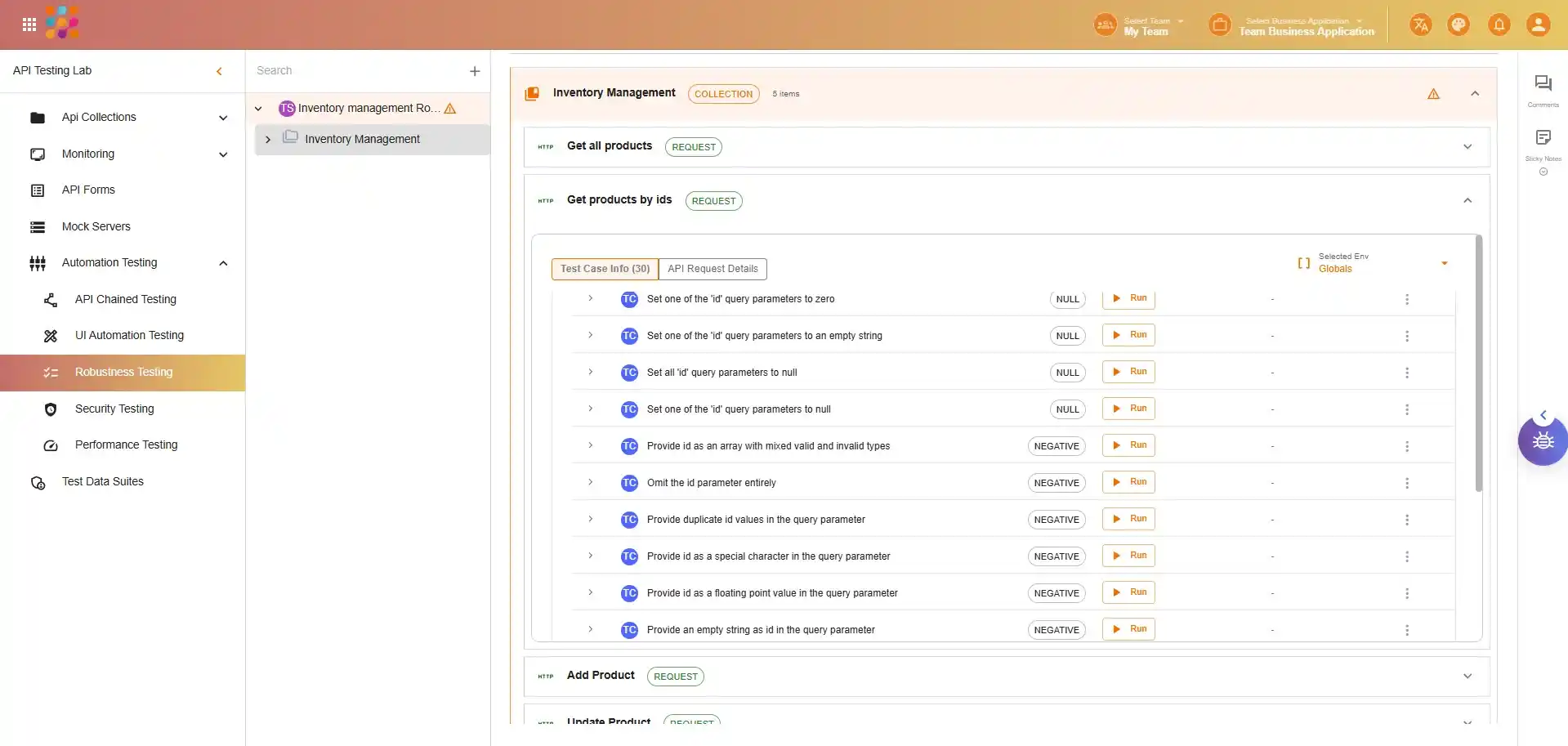Open the Selected Env Globals dropdown

[x=1444, y=263]
